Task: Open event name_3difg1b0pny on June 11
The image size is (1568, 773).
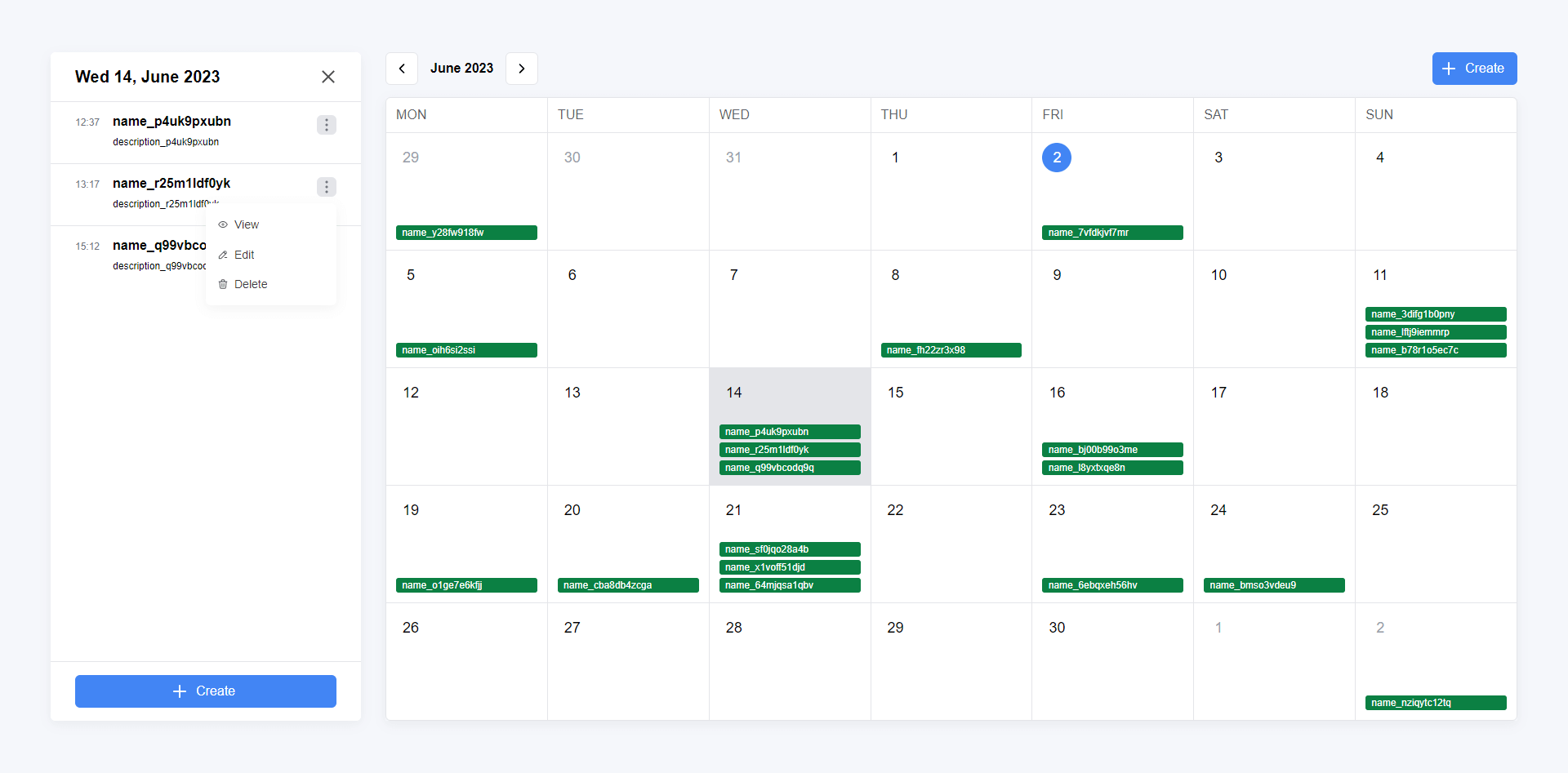Action: pyautogui.click(x=1435, y=314)
